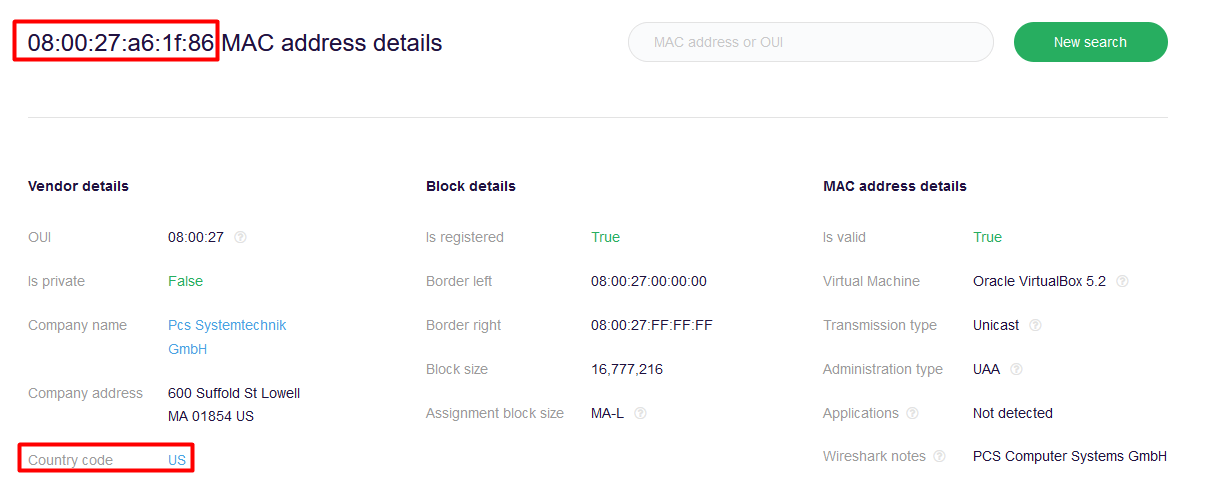Click the help icon next to Unicast

coord(1035,326)
